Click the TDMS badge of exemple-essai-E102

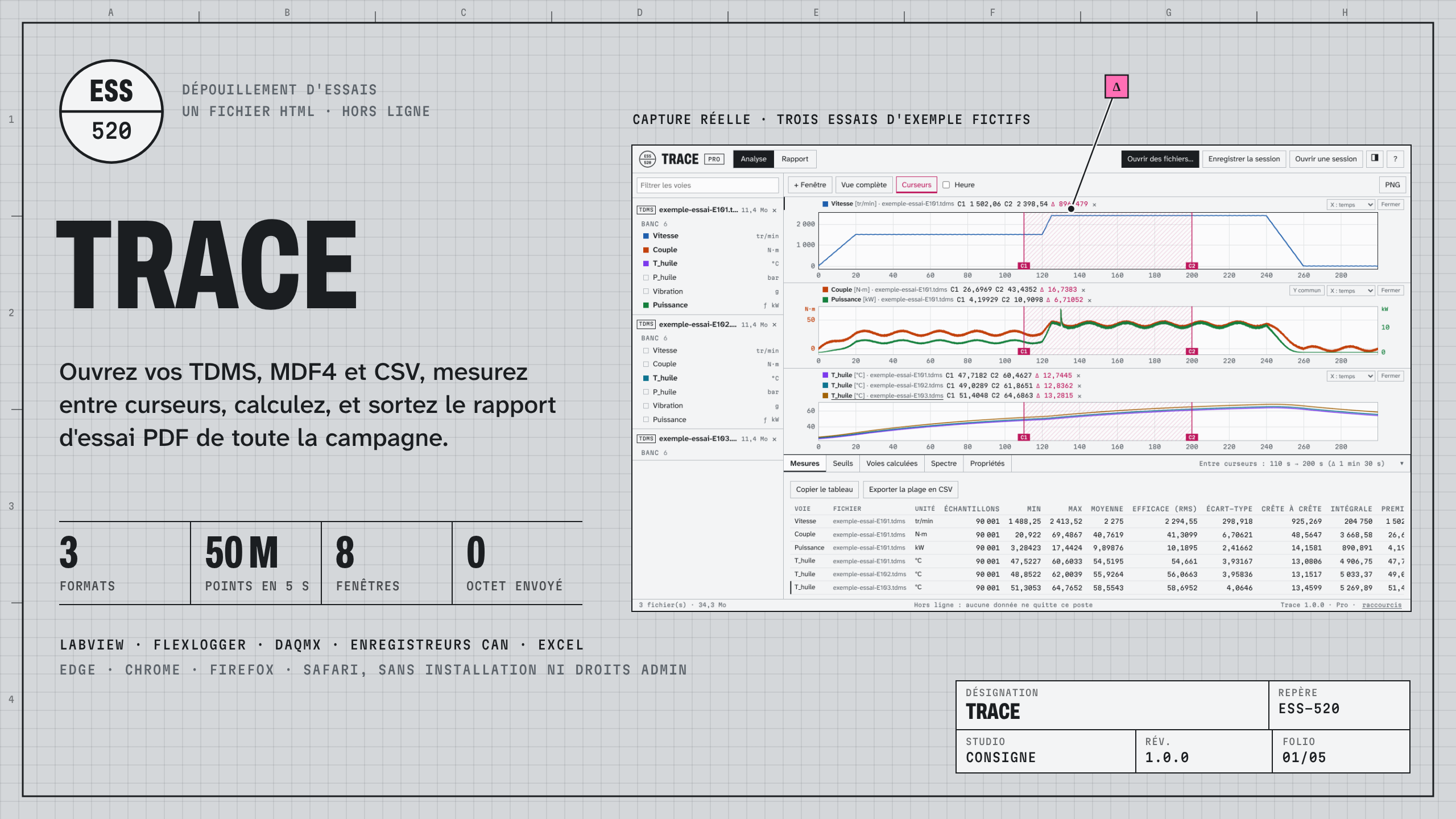click(x=646, y=324)
